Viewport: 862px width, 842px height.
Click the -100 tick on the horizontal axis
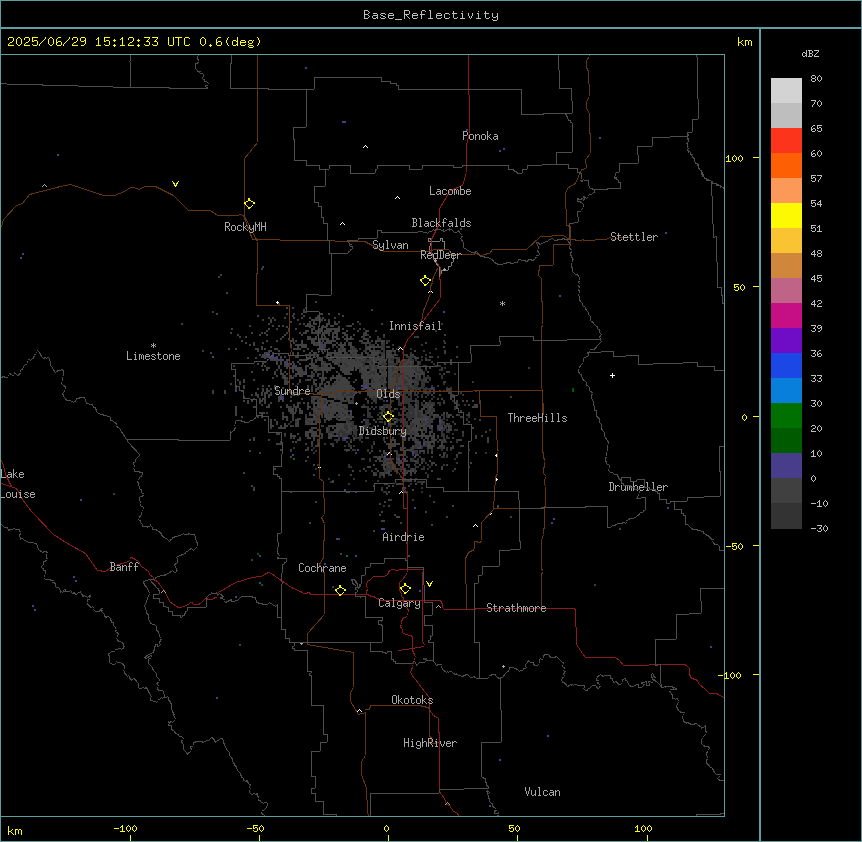pyautogui.click(x=125, y=828)
